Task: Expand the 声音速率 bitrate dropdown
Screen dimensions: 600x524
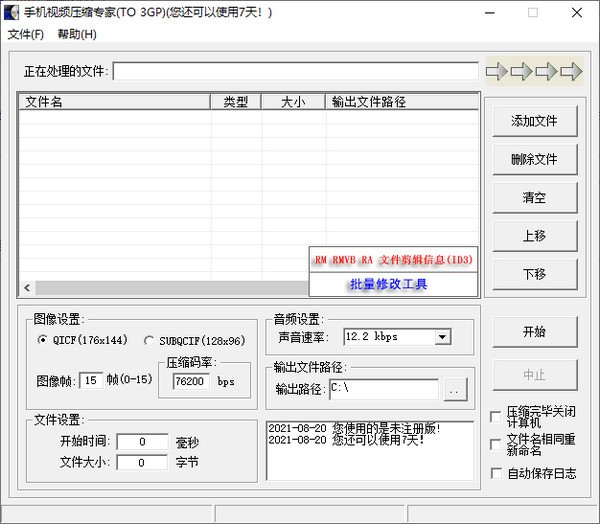Action: [442, 337]
